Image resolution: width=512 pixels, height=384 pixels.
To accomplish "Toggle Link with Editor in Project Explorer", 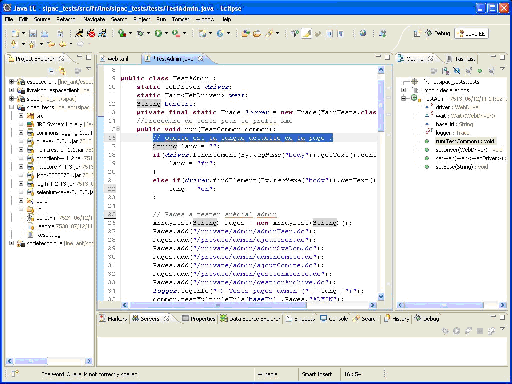I will (x=63, y=71).
